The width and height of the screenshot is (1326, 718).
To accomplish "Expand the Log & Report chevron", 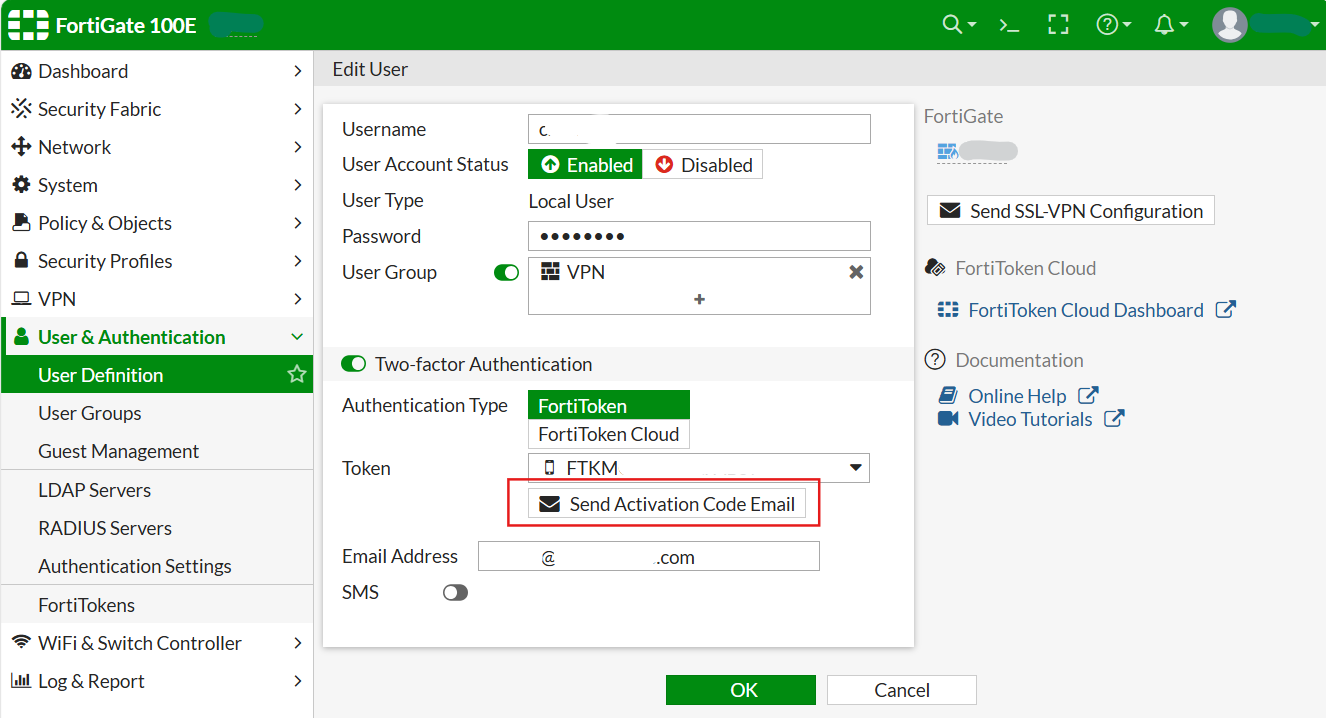I will pos(298,681).
